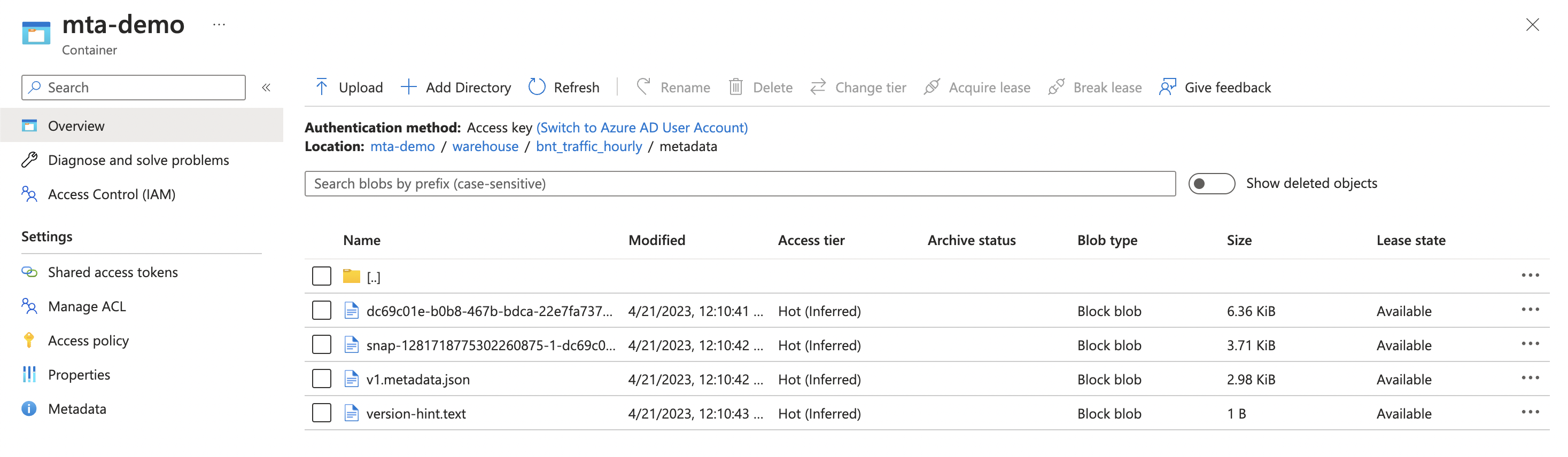The image size is (1568, 457).
Task: Click the Shared access tokens link icon
Action: coord(29,272)
